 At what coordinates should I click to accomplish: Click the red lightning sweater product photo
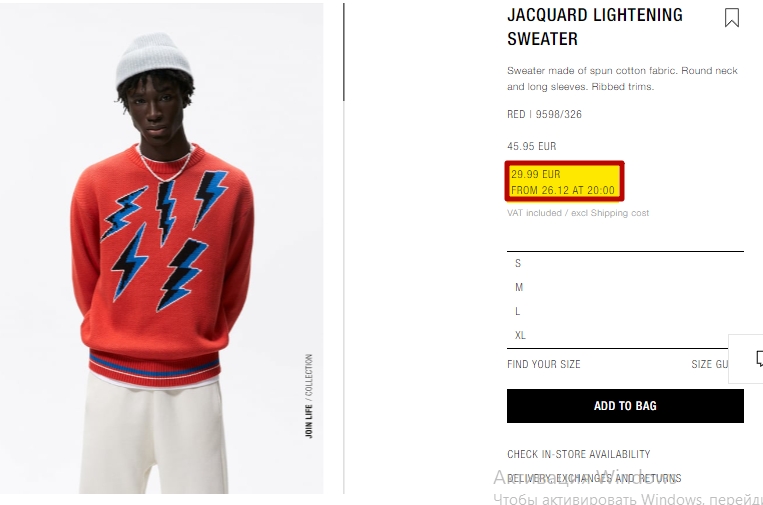pyautogui.click(x=162, y=248)
